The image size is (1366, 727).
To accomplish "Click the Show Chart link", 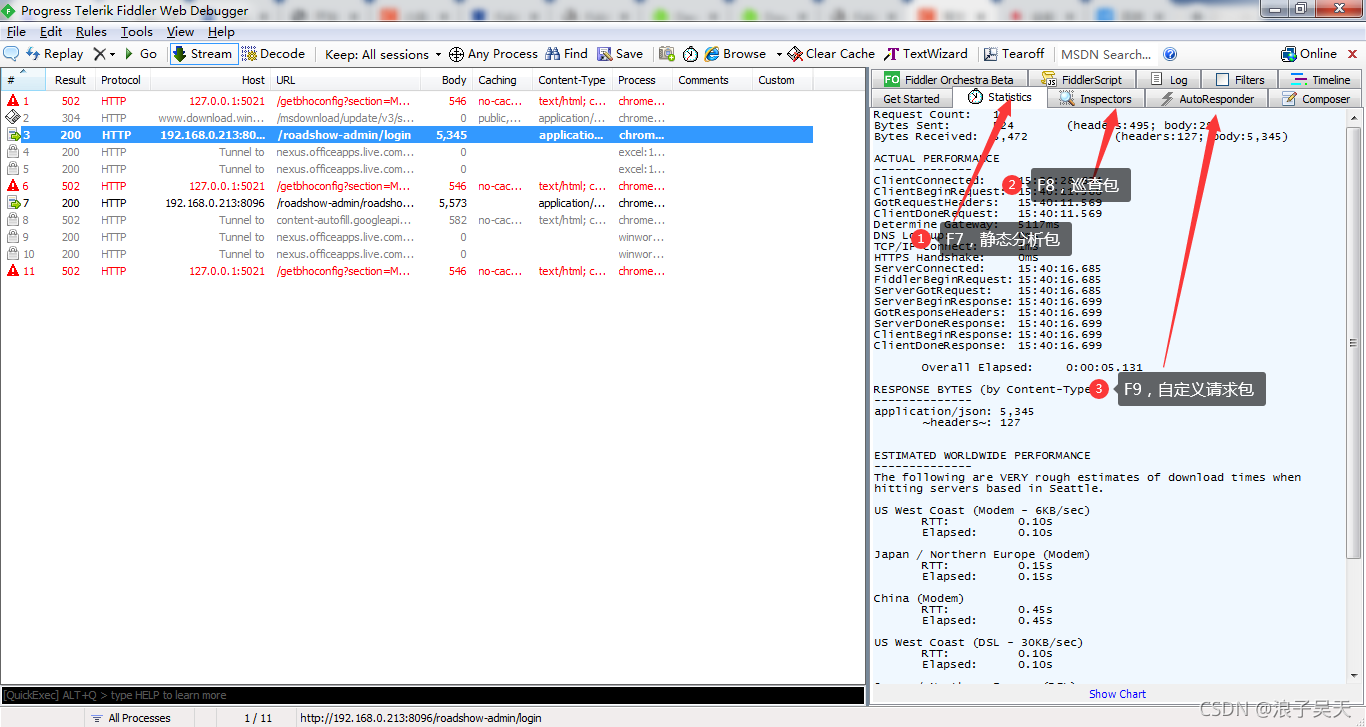I will [1118, 694].
